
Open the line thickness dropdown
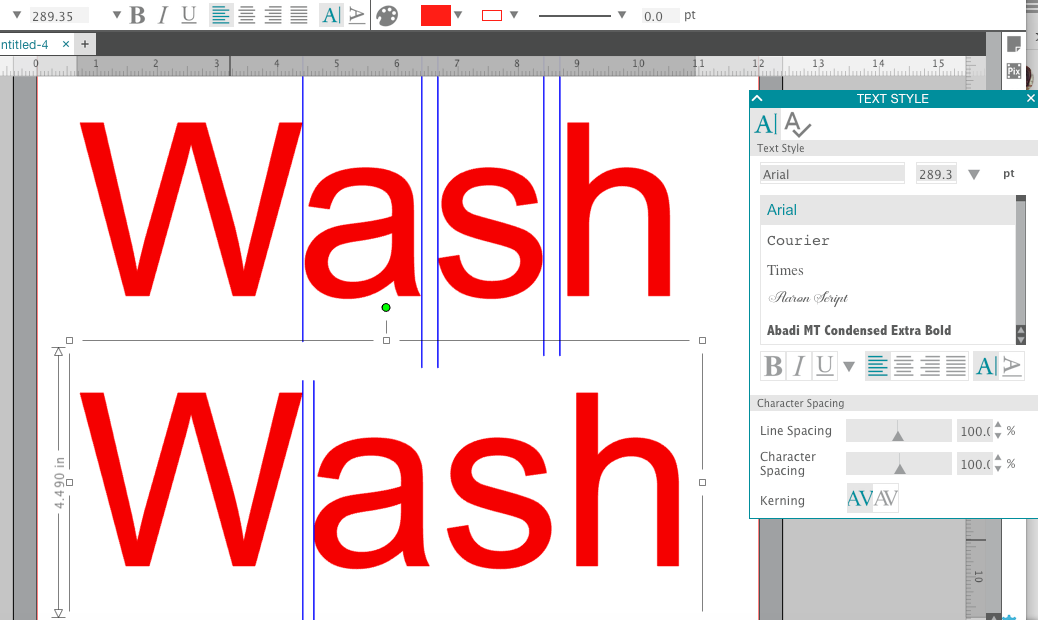(621, 15)
